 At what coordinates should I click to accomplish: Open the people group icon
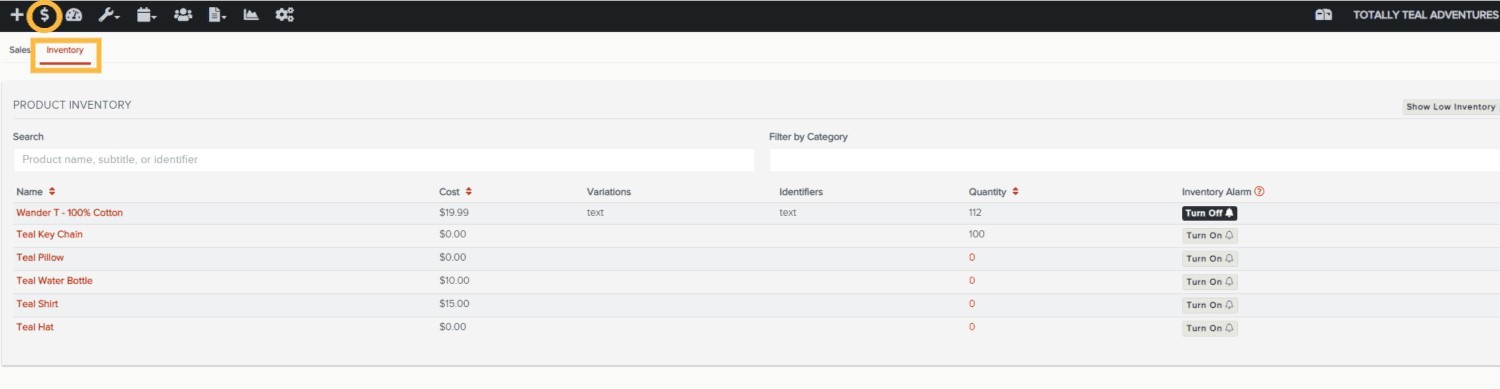pos(183,15)
